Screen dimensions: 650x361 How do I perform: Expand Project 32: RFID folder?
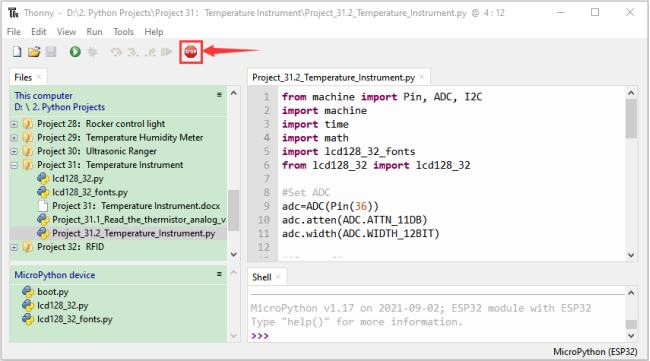14,247
